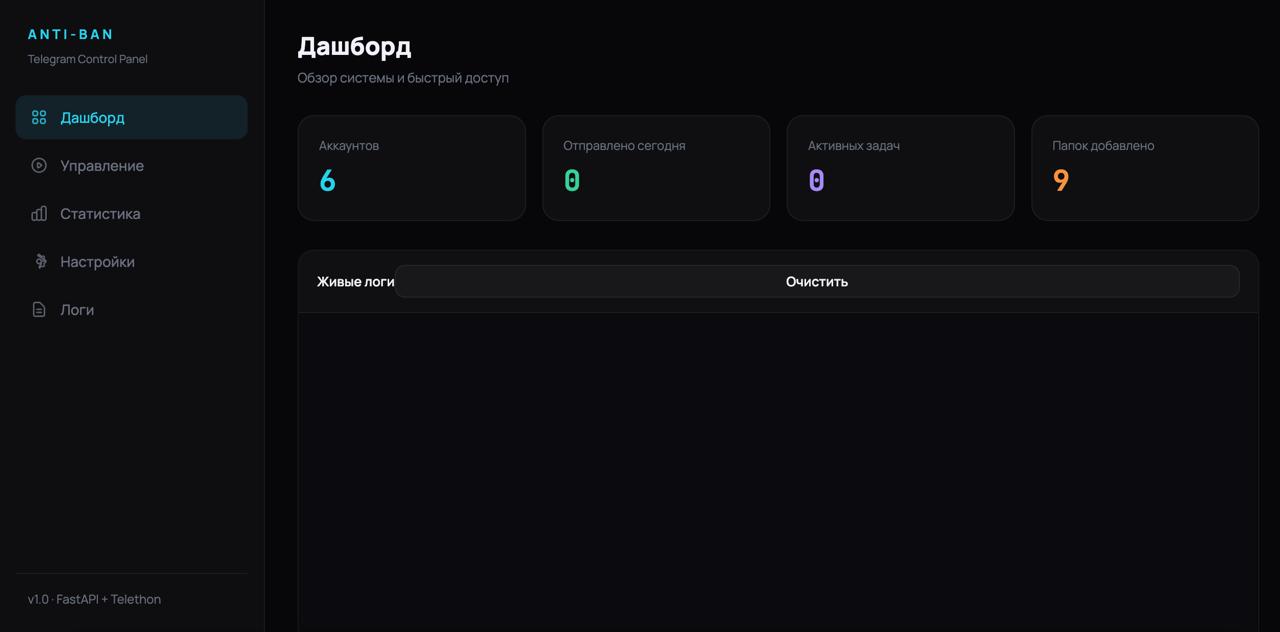Click the Дашборд grid icon in sidebar

[39, 117]
